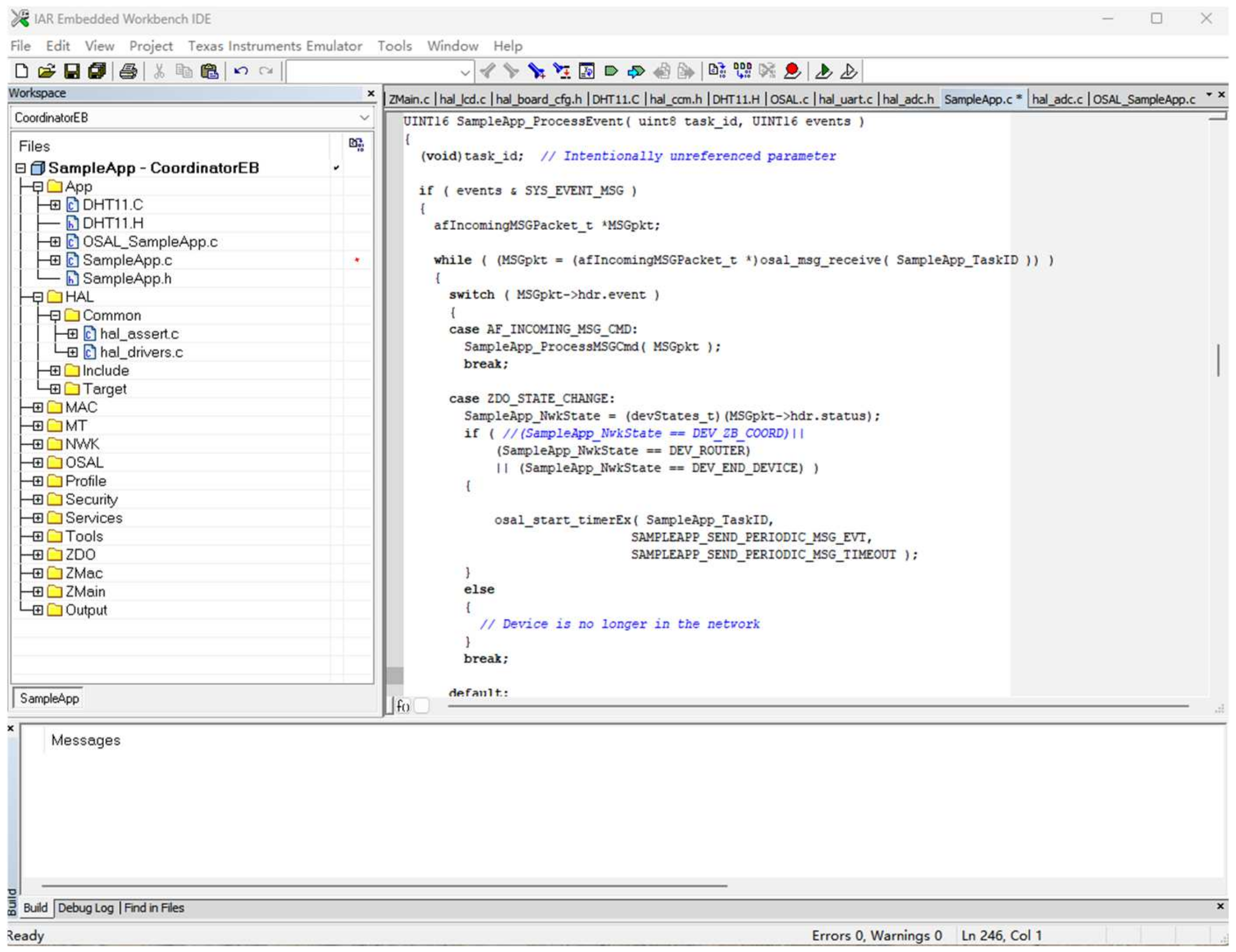
Task: Switch to Debug Log tab
Action: click(x=85, y=907)
